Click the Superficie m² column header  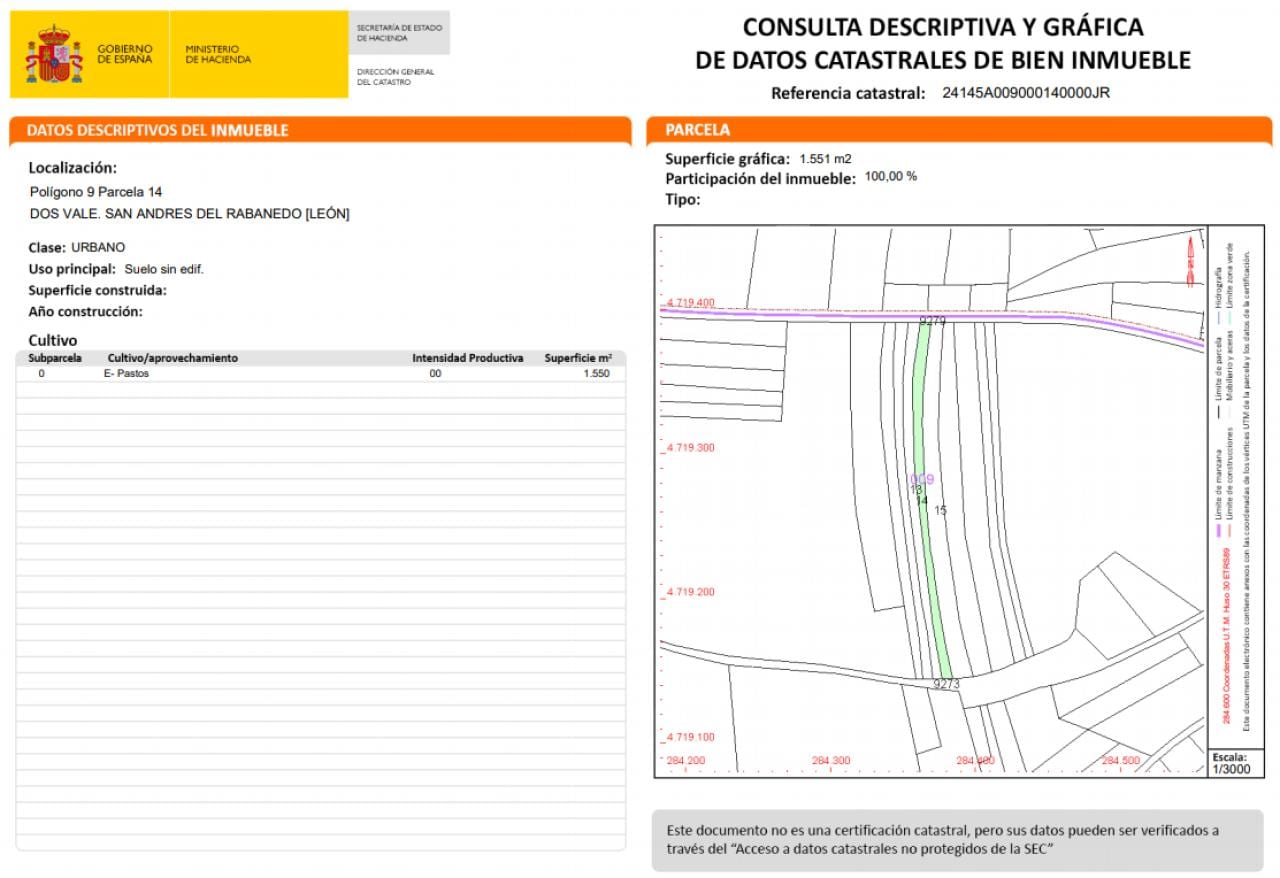[x=578, y=358]
